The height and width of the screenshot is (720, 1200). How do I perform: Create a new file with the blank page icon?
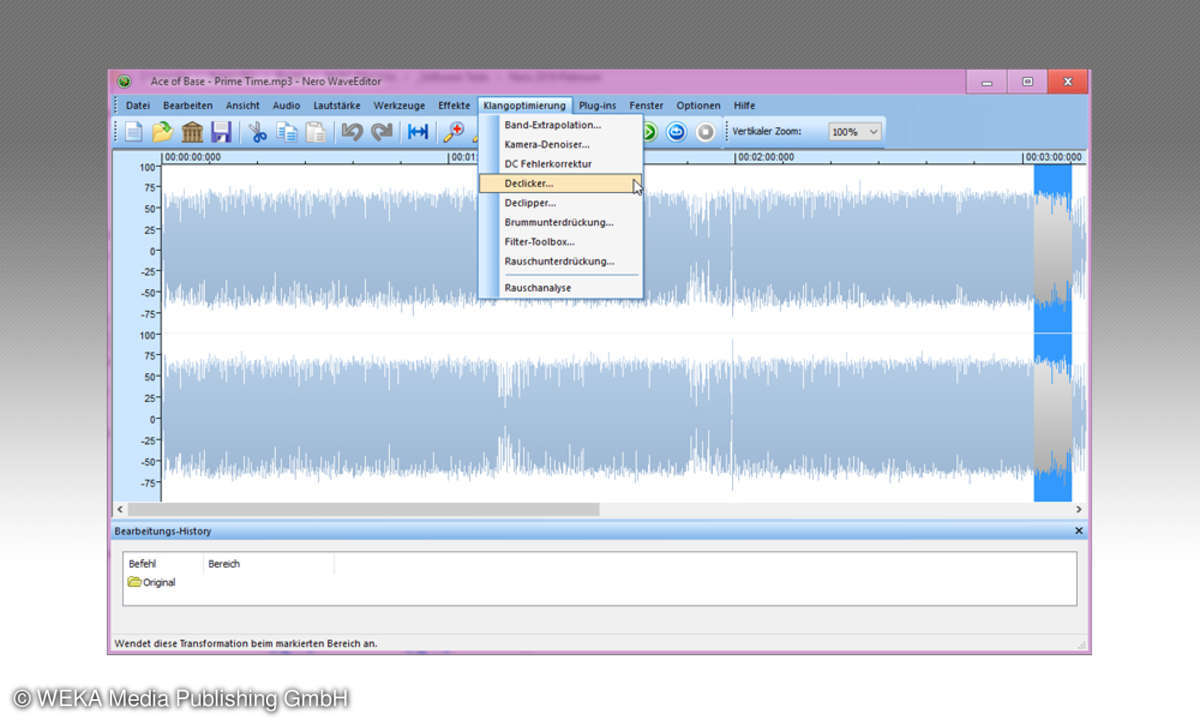click(x=133, y=131)
